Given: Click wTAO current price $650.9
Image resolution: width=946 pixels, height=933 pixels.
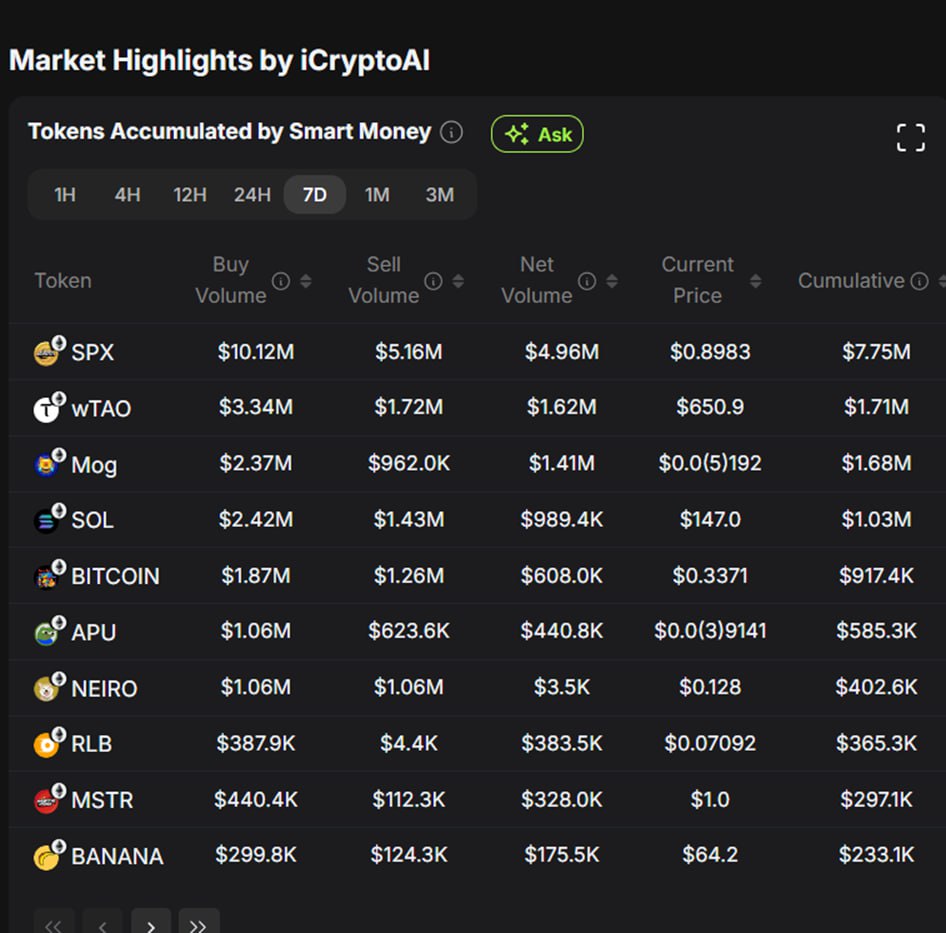Looking at the screenshot, I should 710,407.
